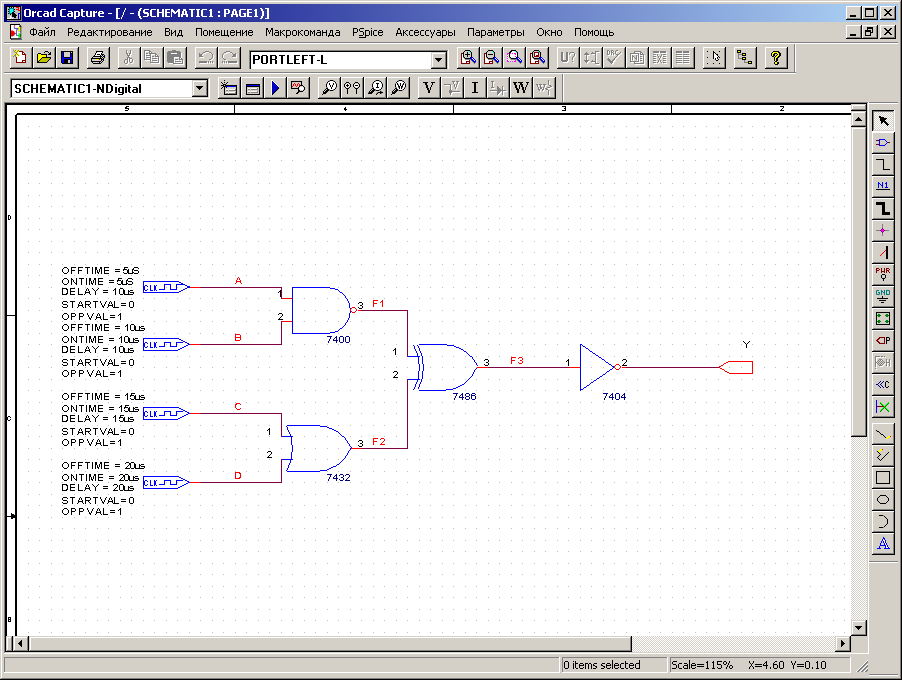The height and width of the screenshot is (680, 902).
Task: Choose Place Hierarchical Port tool
Action: (883, 340)
